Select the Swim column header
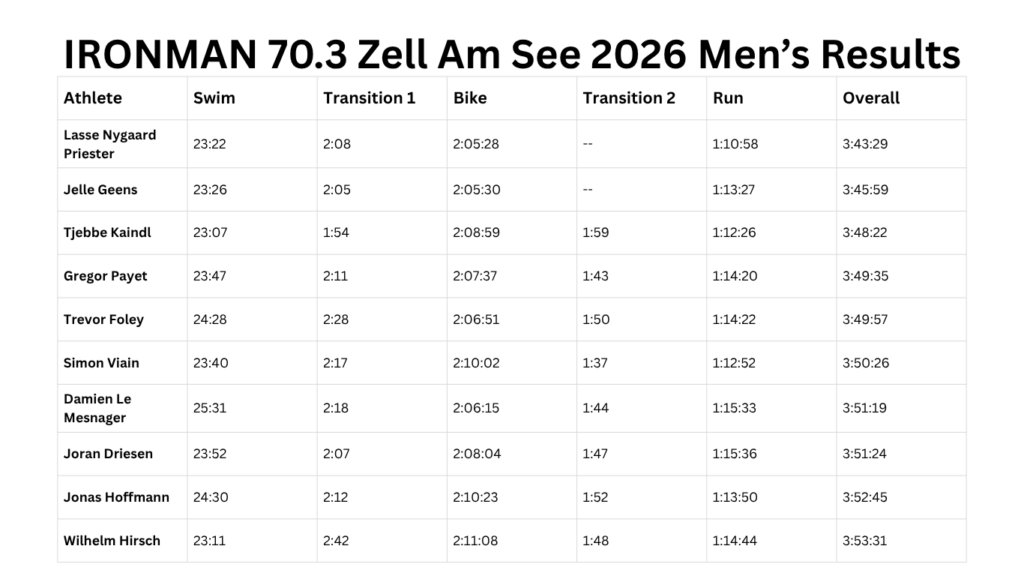The image size is (1024, 576). [214, 98]
